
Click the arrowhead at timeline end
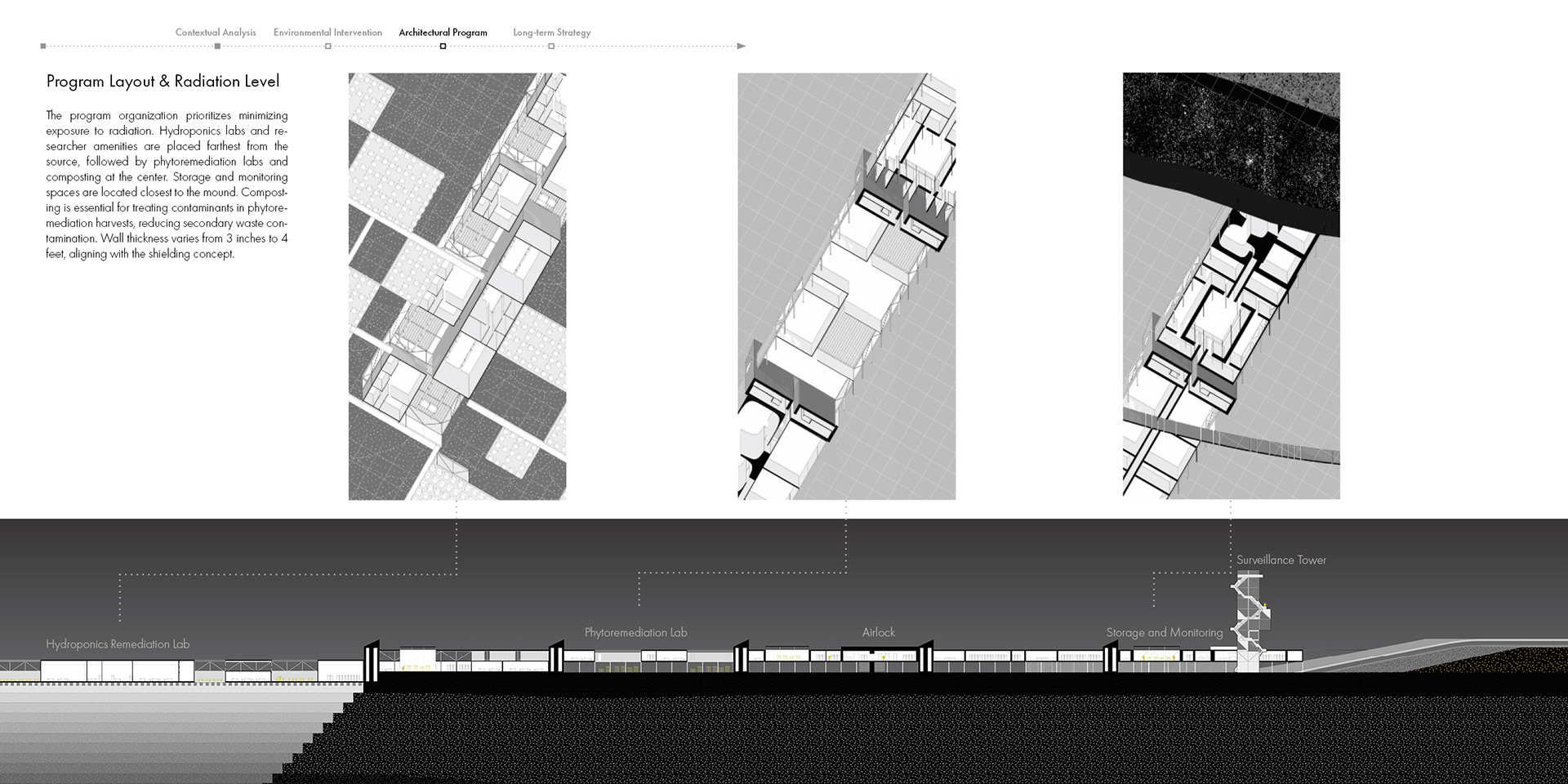[742, 47]
